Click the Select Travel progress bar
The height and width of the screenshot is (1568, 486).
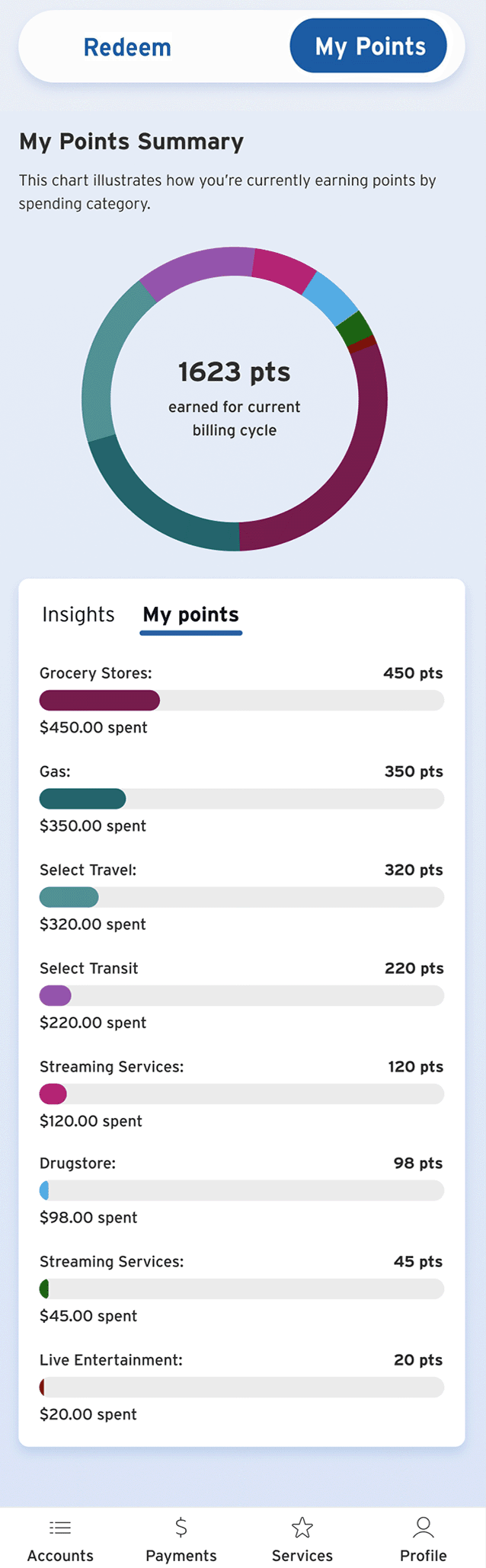point(241,897)
